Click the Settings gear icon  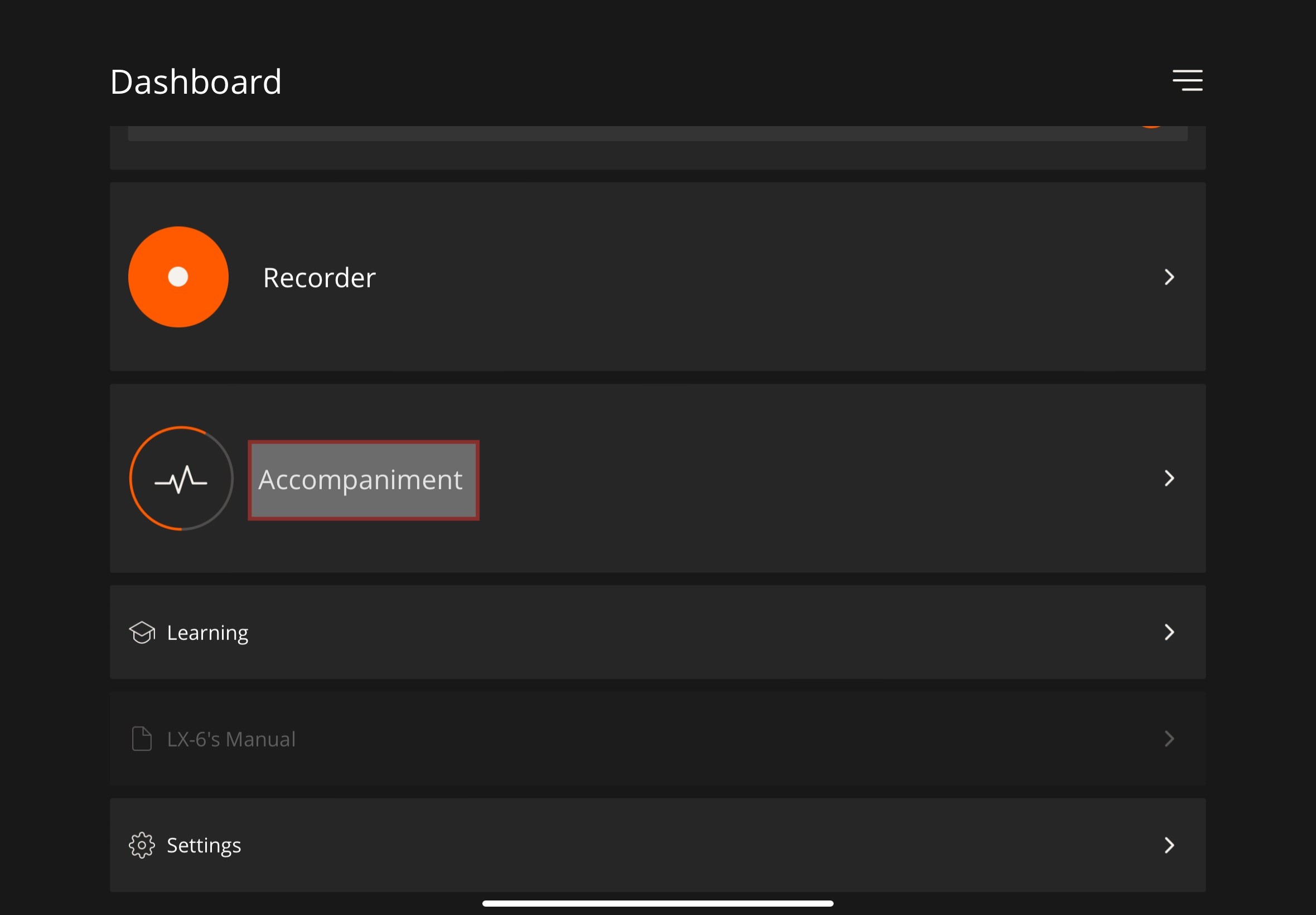pos(142,845)
